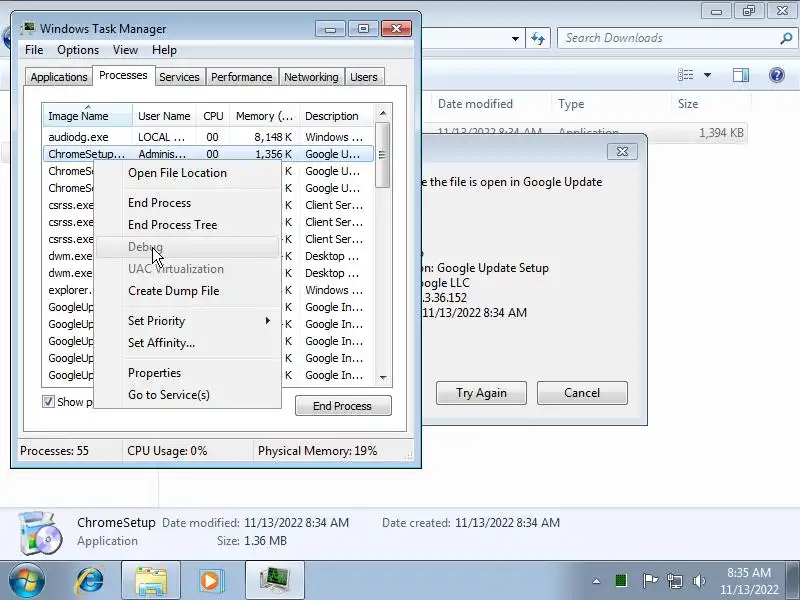The height and width of the screenshot is (600, 800).
Task: Click Cancel in the file-in-use dialog
Action: 582,393
